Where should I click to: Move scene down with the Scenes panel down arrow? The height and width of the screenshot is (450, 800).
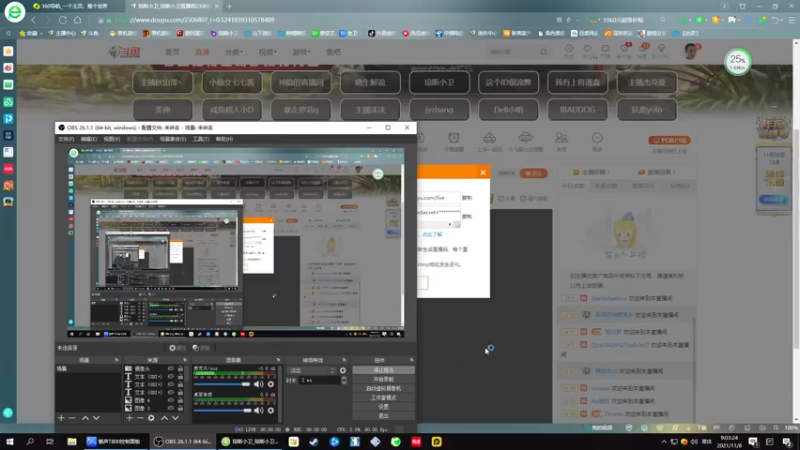coord(96,418)
